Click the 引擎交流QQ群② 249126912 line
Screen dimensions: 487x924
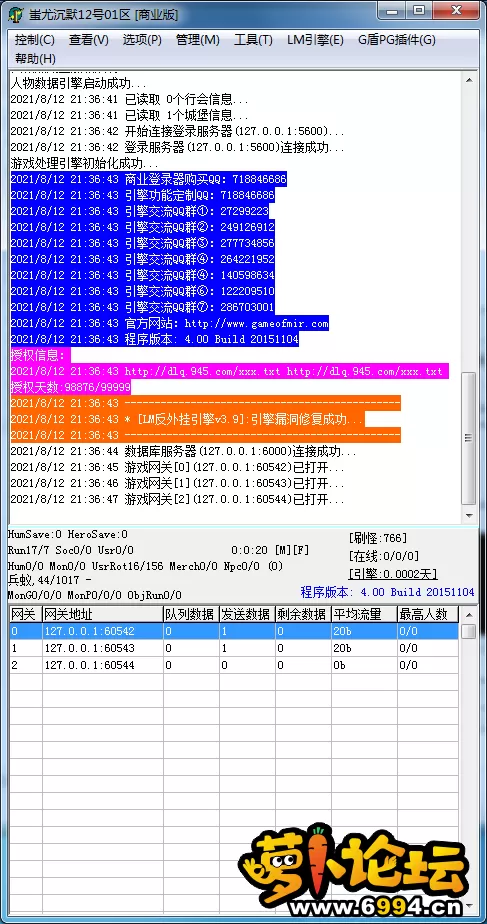(x=142, y=227)
